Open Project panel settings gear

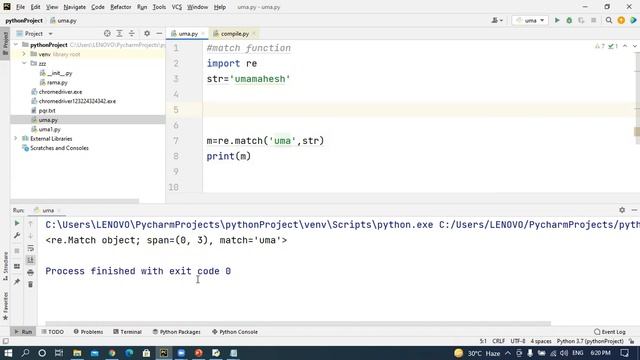point(147,34)
